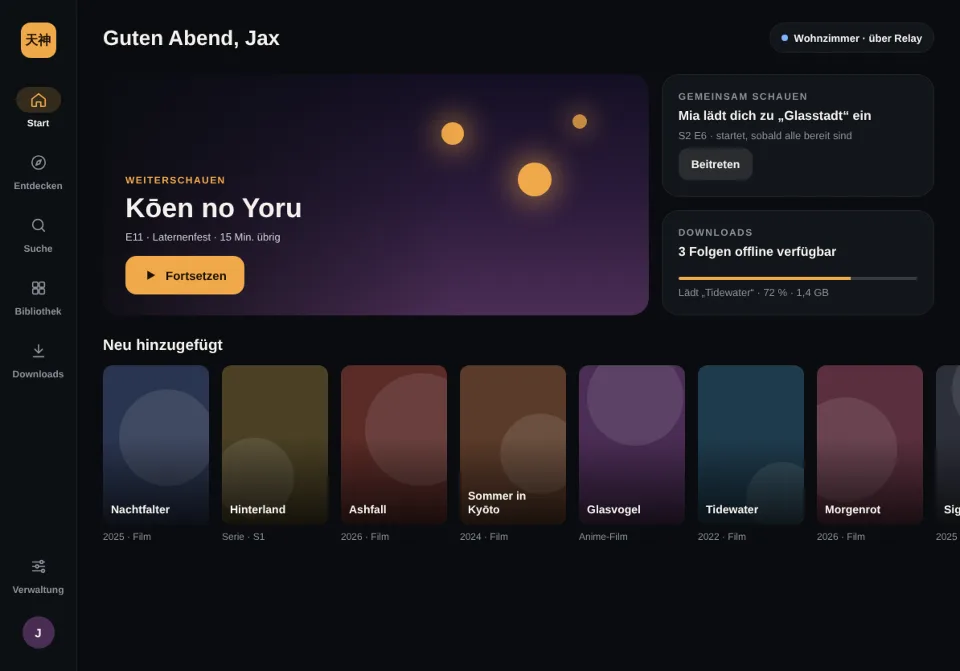Click "2022 · Film" under Tidewater
This screenshot has height=671, width=960.
722,536
